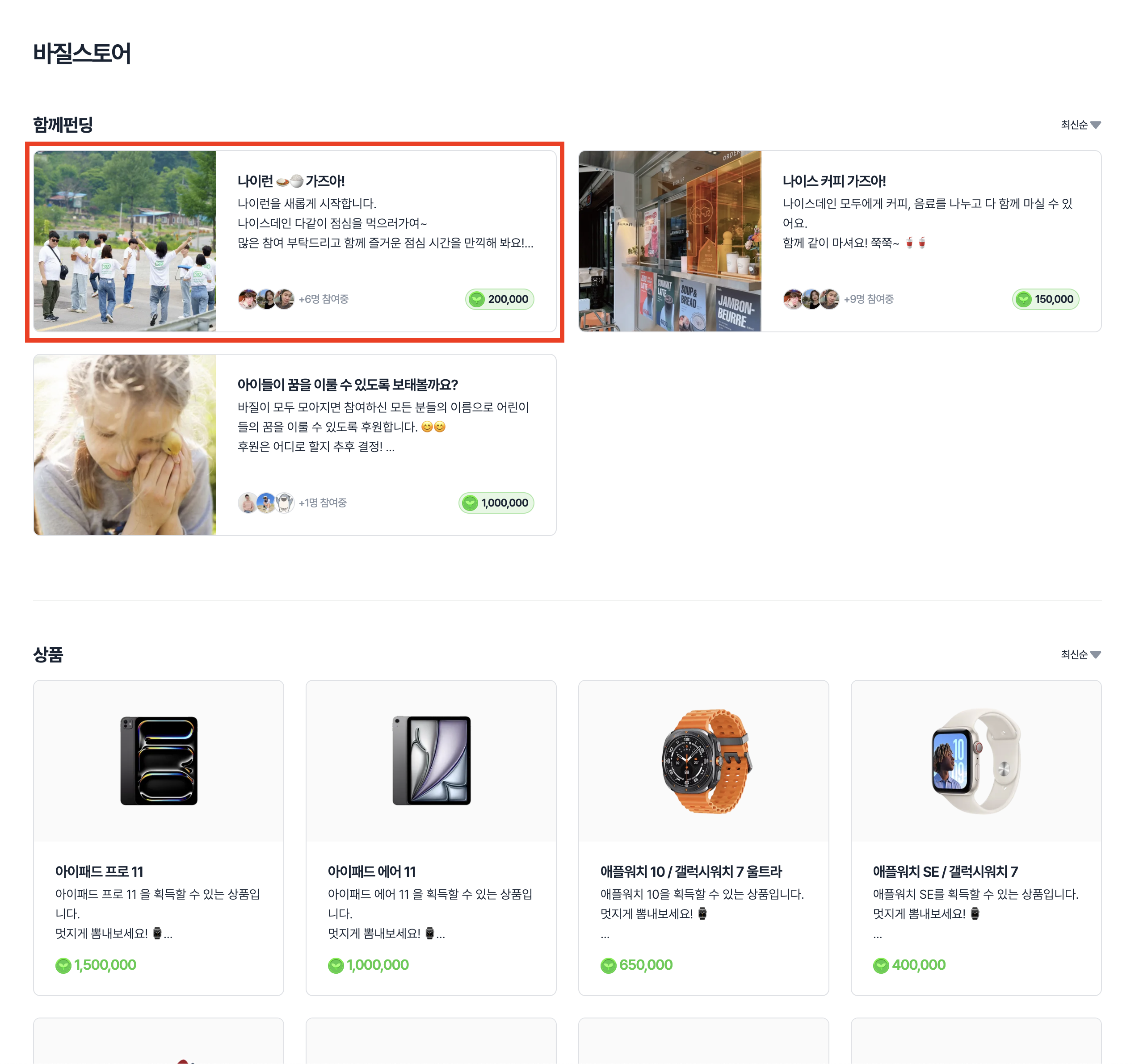Open 아이들이 꿈을 이룰 수 있도록 보태볼까요? title
The height and width of the screenshot is (1064, 1135).
coord(348,385)
